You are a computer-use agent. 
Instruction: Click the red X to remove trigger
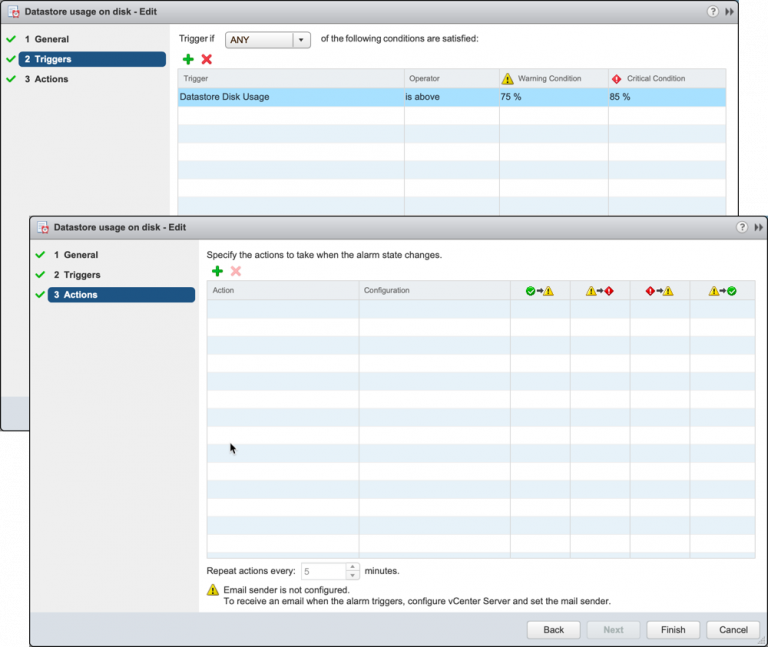tap(207, 60)
